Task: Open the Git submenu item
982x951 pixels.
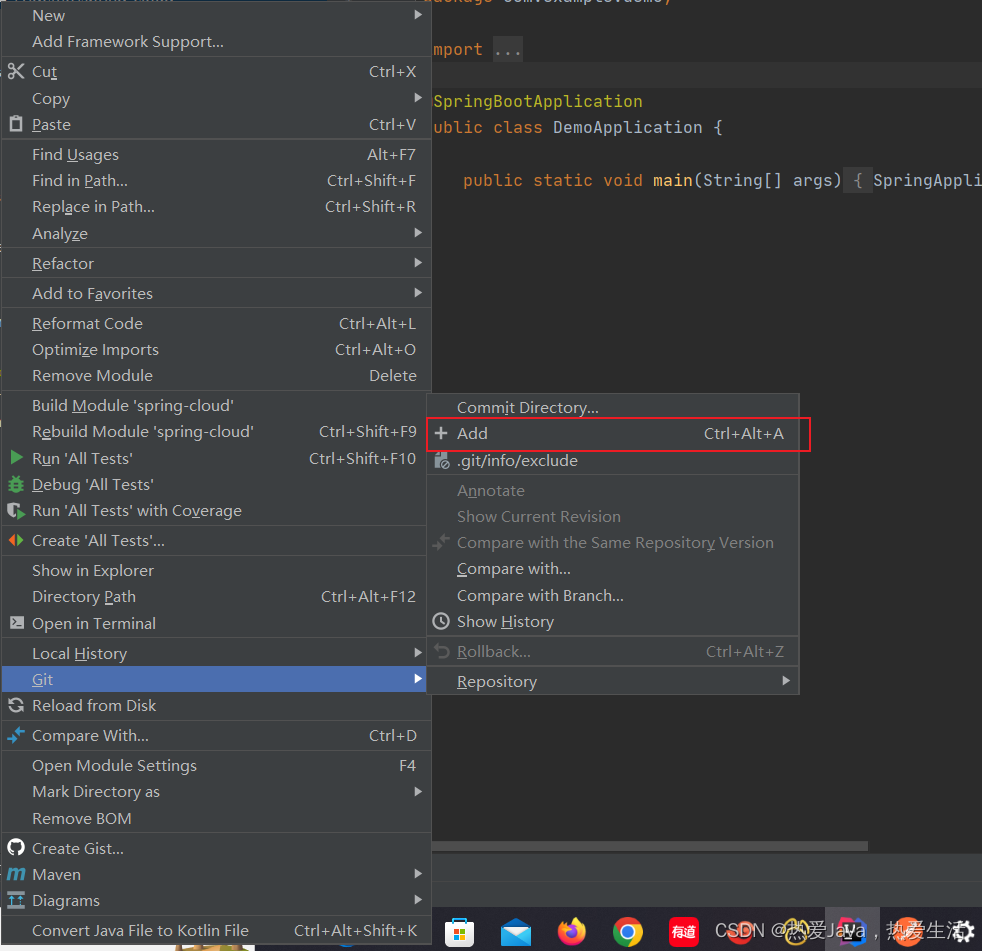Action: point(215,679)
